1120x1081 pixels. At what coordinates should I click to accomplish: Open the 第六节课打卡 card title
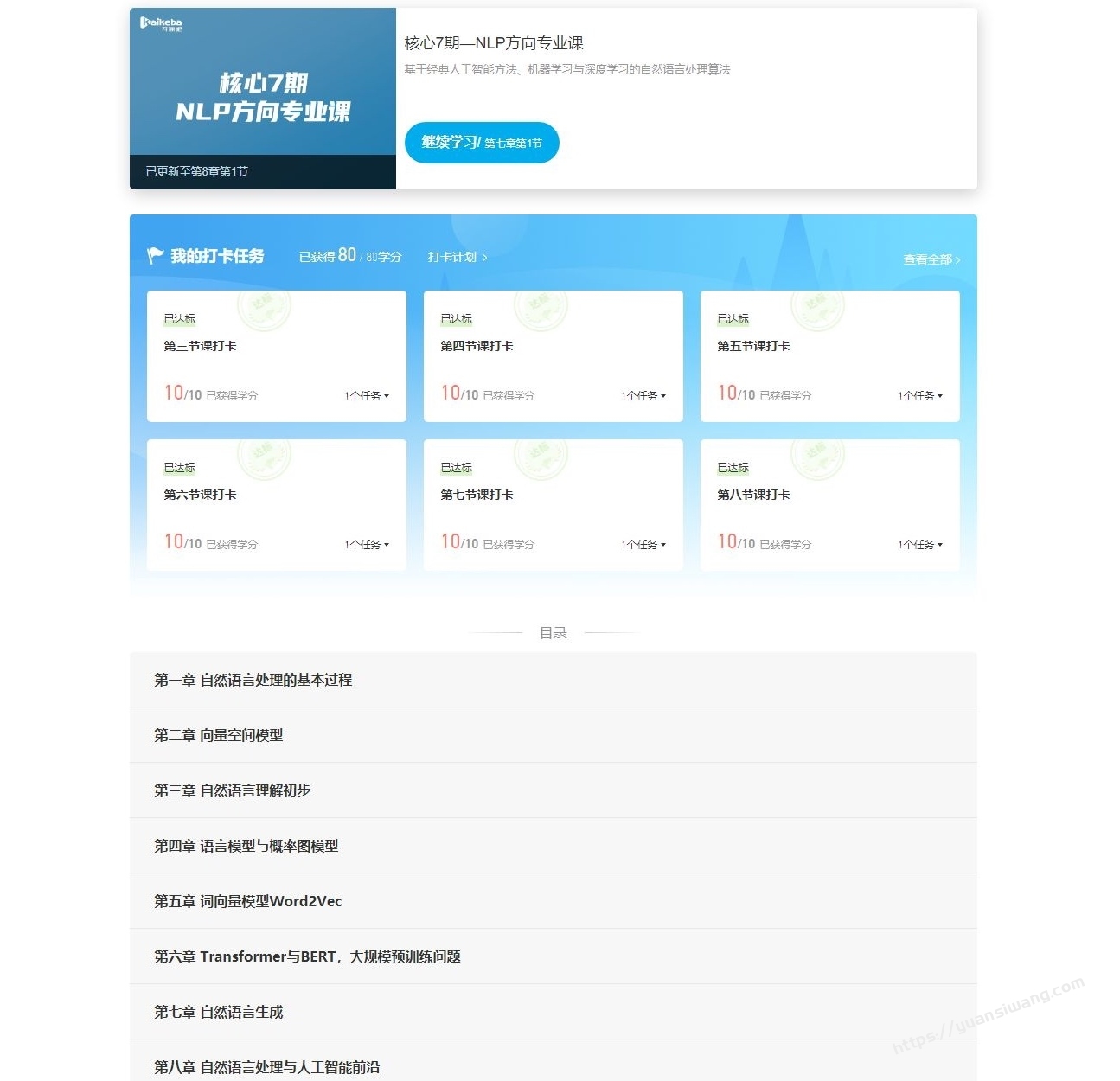[200, 495]
